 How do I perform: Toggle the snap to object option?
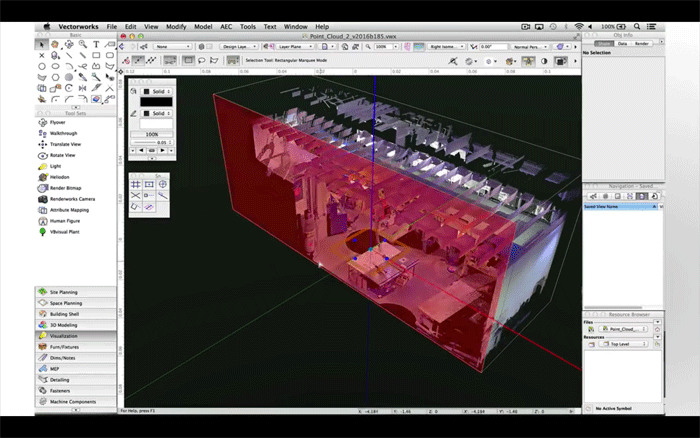click(148, 184)
